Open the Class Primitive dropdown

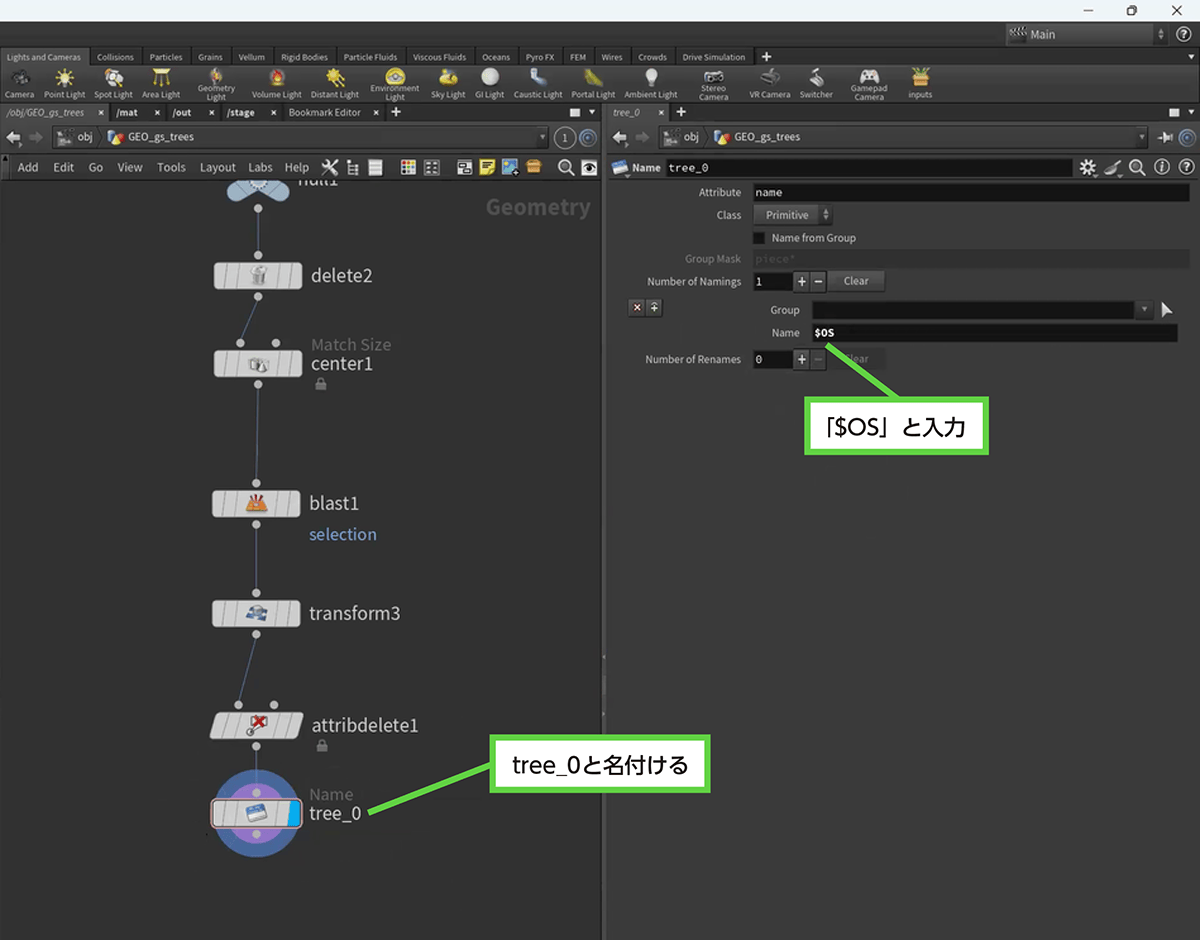tap(792, 215)
